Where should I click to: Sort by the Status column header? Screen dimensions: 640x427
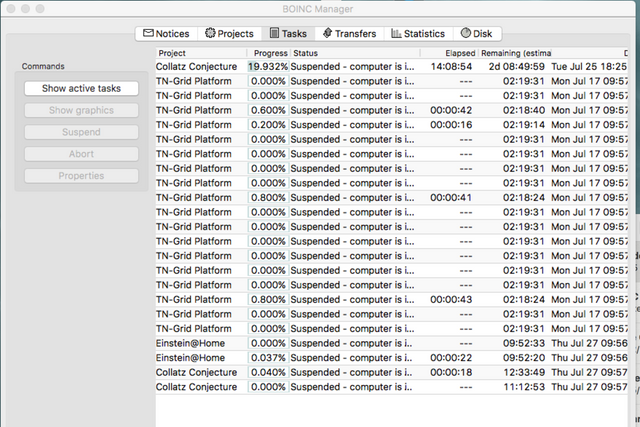355,53
